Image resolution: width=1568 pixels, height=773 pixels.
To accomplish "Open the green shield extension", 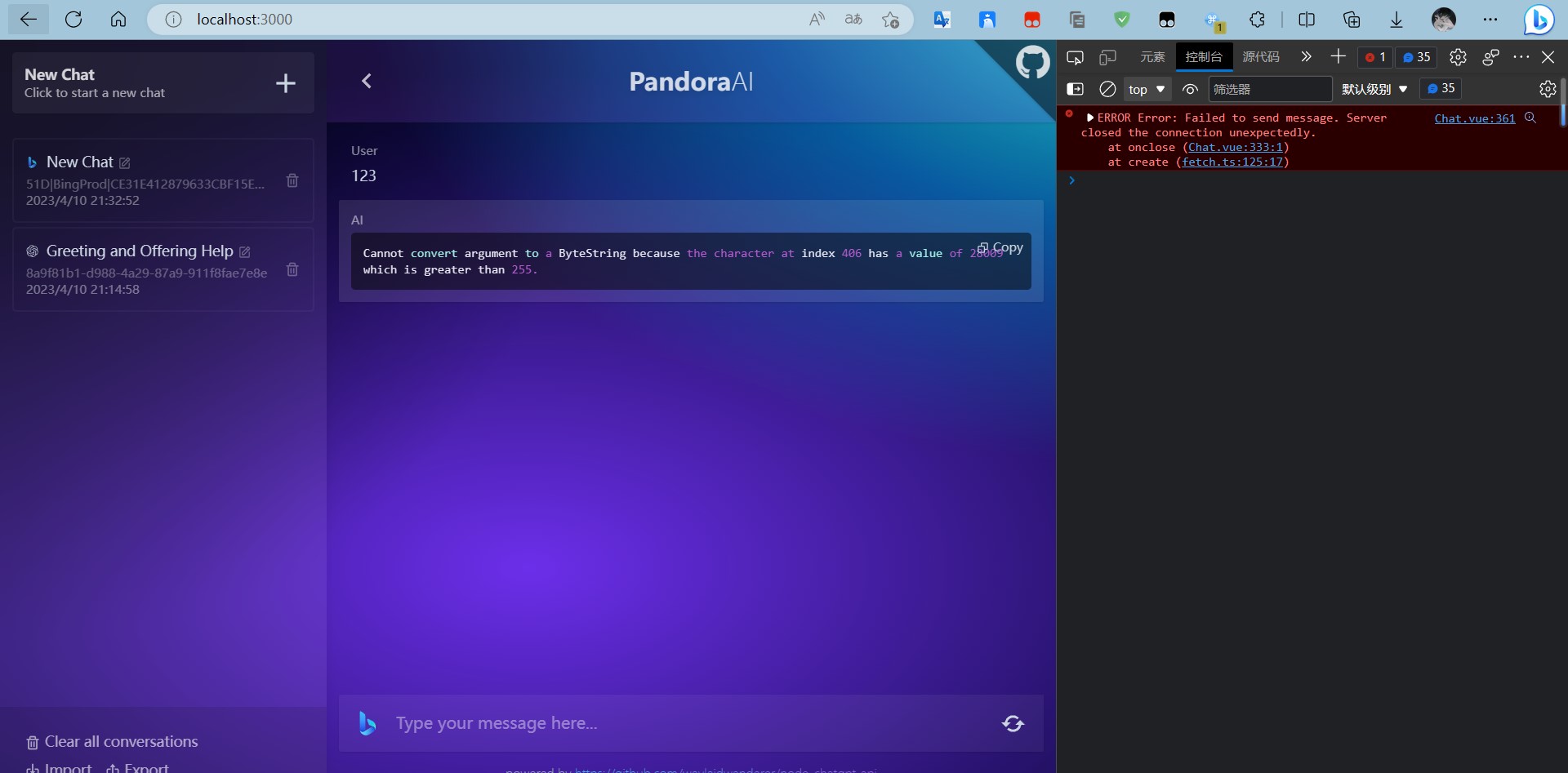I will 1122,20.
